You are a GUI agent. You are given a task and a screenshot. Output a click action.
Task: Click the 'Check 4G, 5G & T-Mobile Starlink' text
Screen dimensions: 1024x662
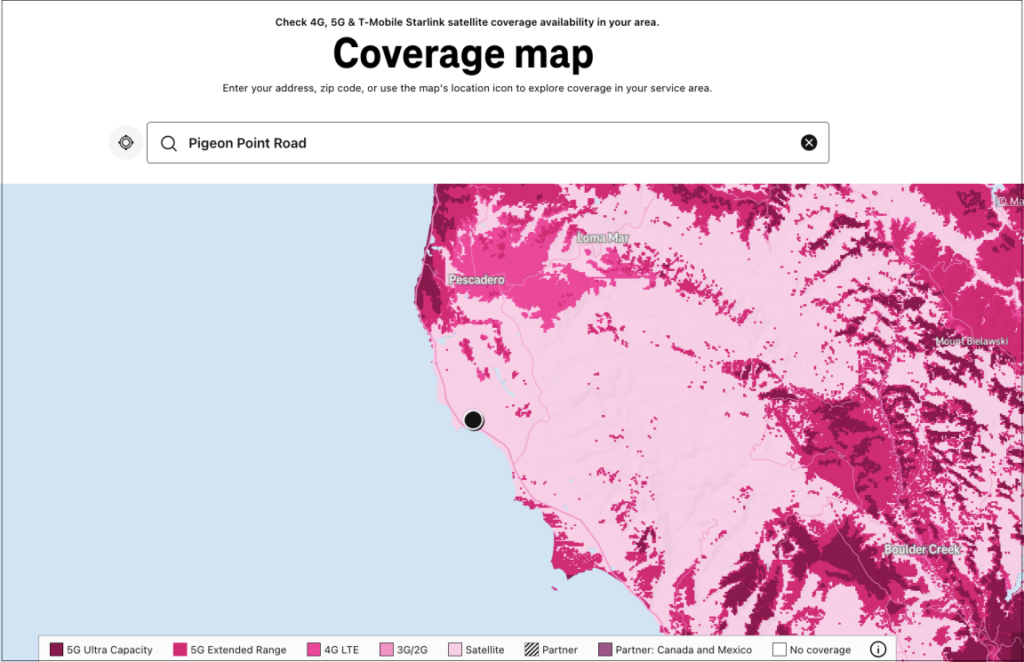[x=467, y=22]
